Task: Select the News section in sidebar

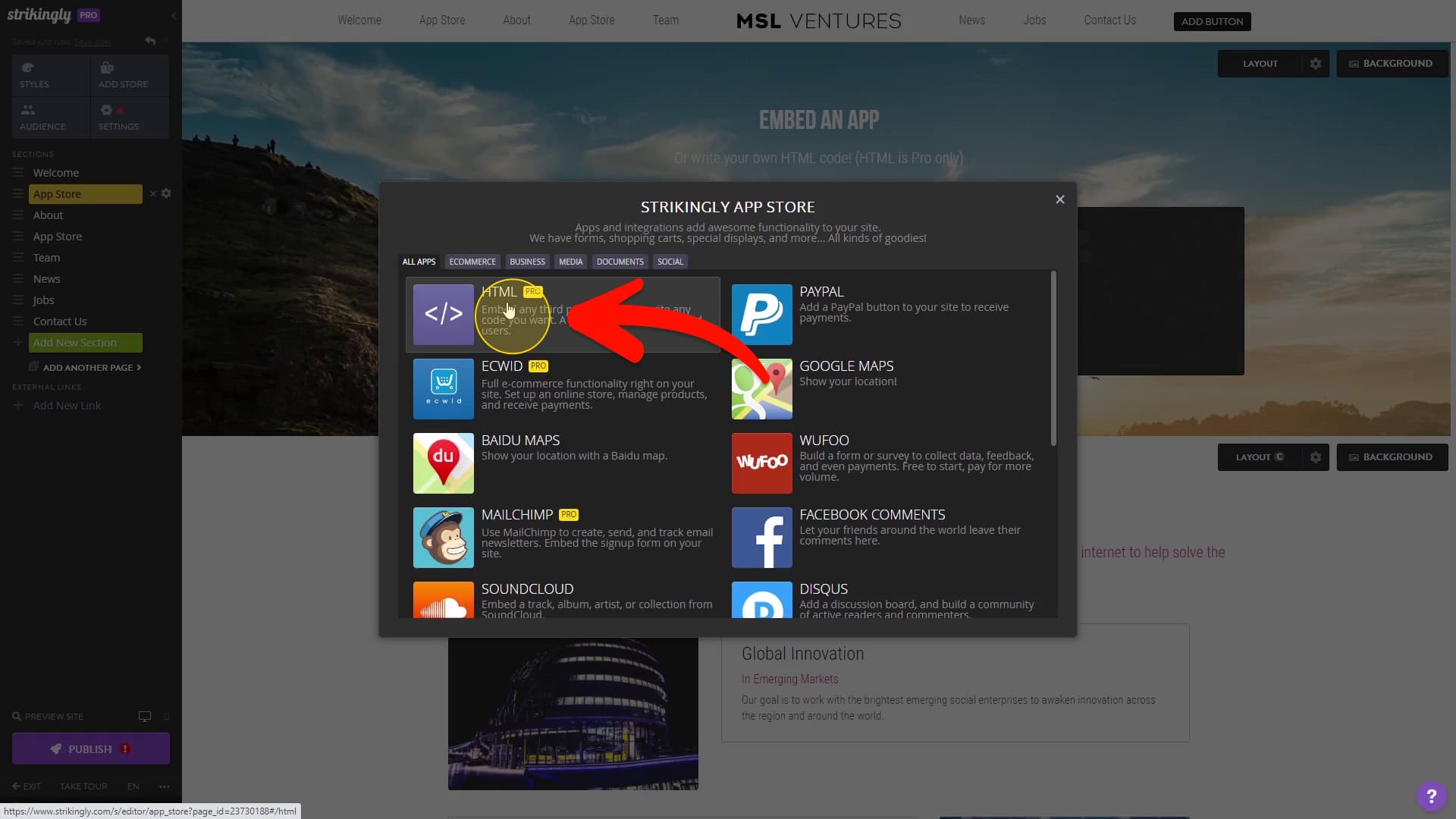Action: point(46,279)
